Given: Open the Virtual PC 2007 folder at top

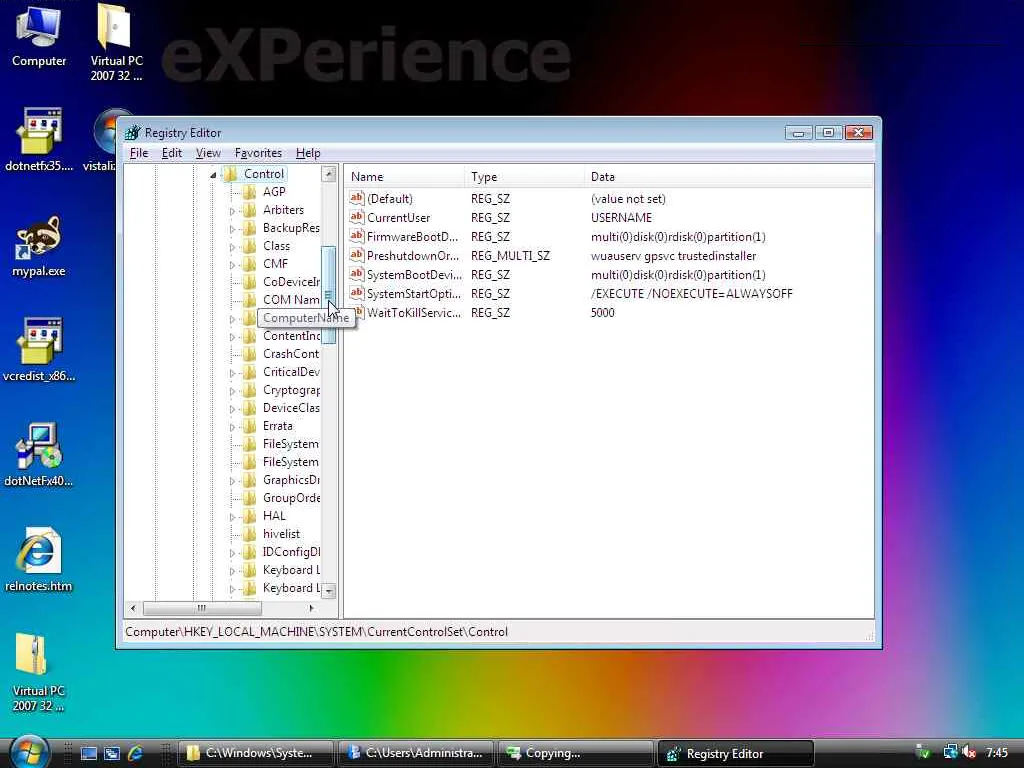Looking at the screenshot, I should [116, 42].
